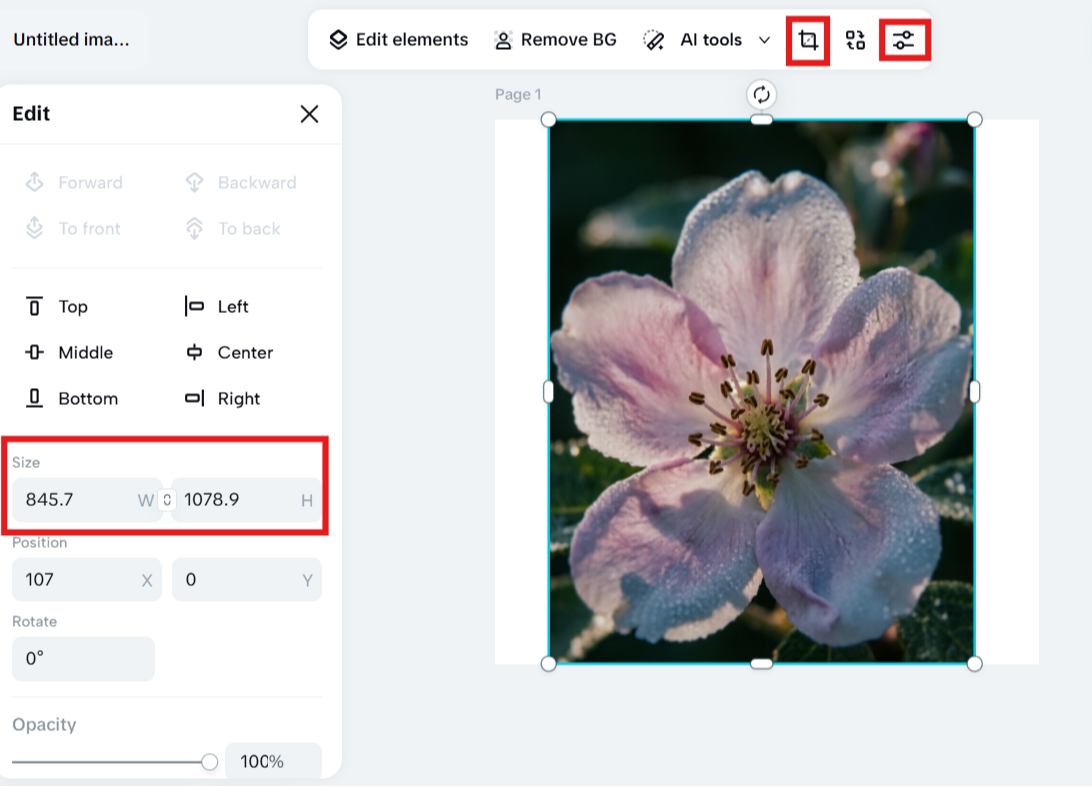Screen dimensions: 1092x787
Task: Click the Y position field showing 0
Action: (x=247, y=579)
